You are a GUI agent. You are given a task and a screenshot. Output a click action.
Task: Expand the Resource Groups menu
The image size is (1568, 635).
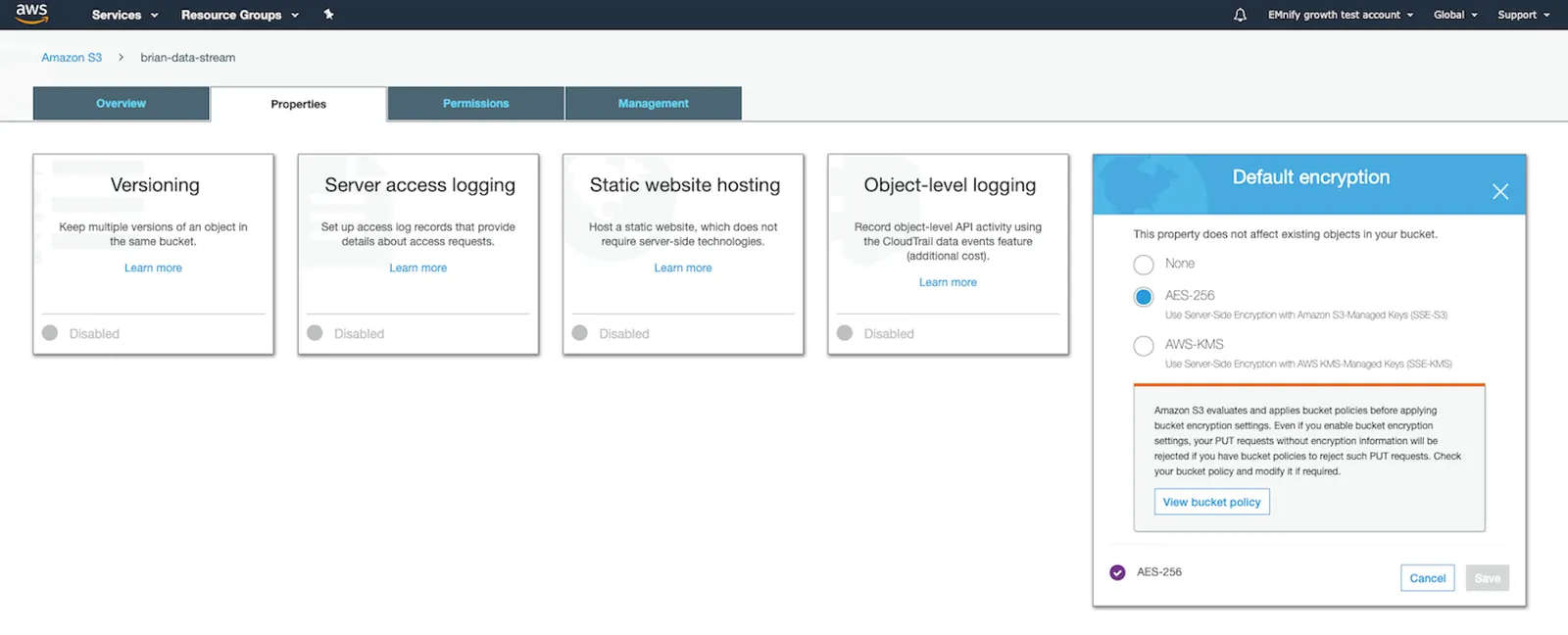pyautogui.click(x=240, y=15)
